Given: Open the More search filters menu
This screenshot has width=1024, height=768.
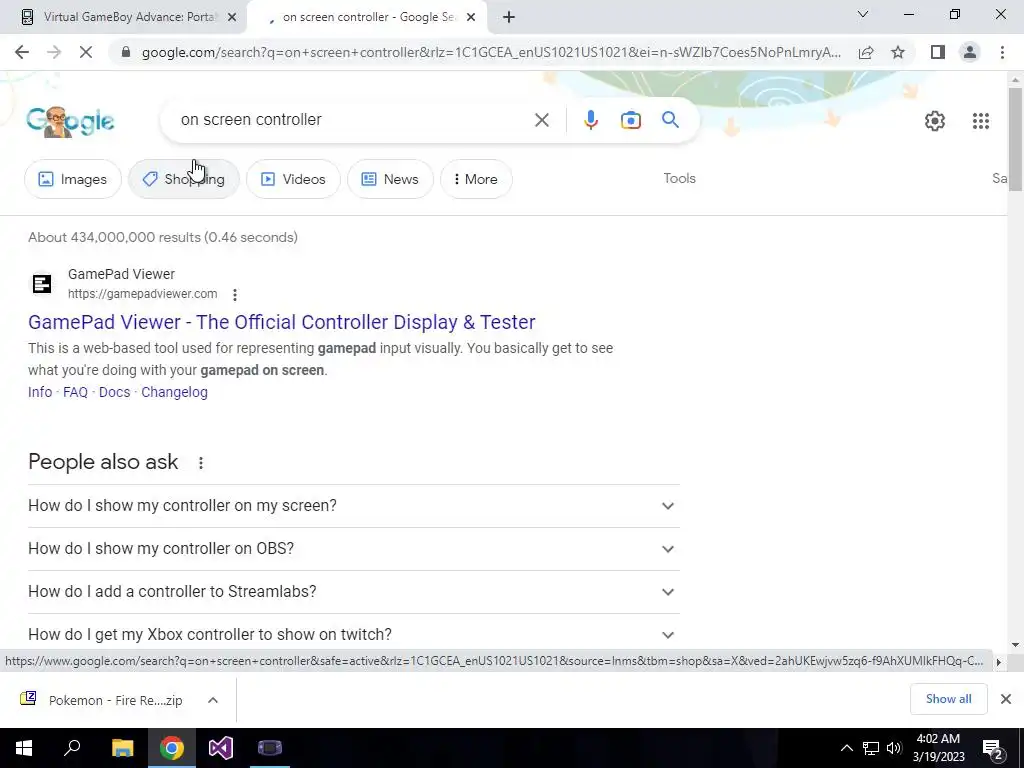Looking at the screenshot, I should point(476,179).
